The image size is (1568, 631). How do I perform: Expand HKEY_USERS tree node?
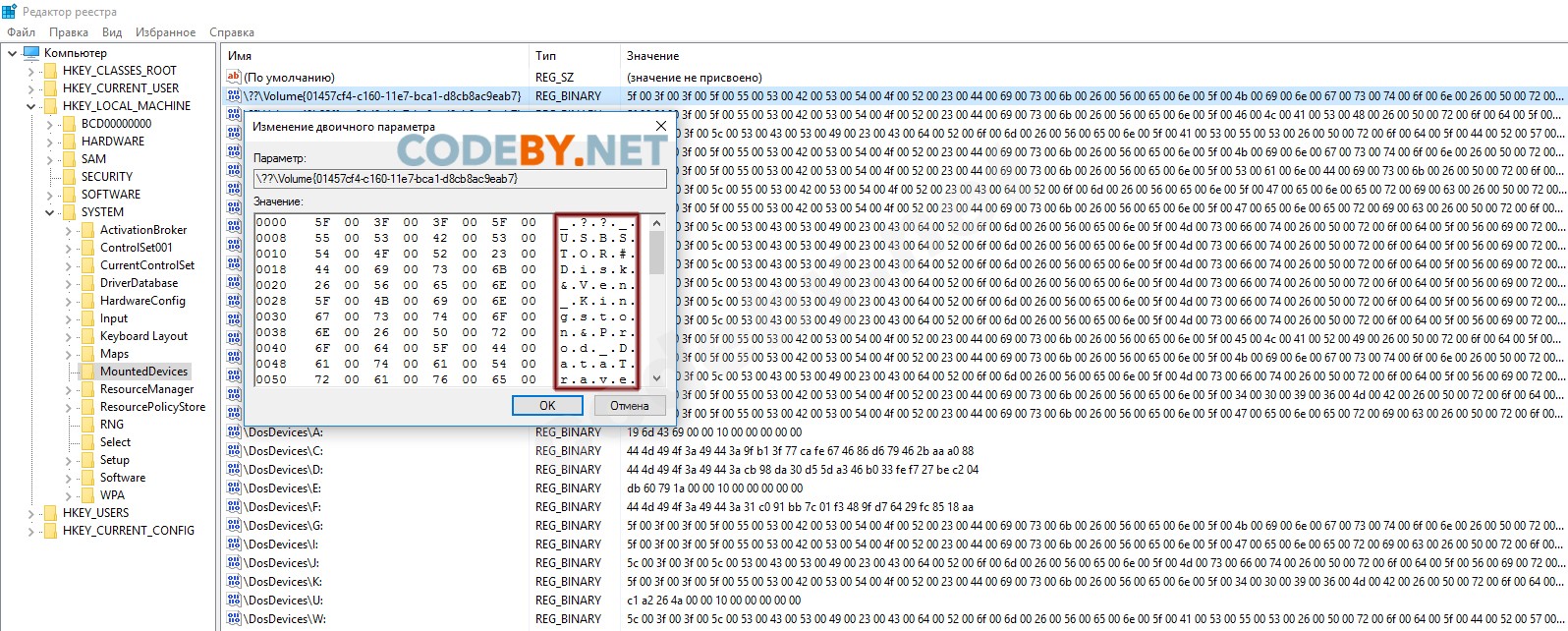tap(30, 513)
